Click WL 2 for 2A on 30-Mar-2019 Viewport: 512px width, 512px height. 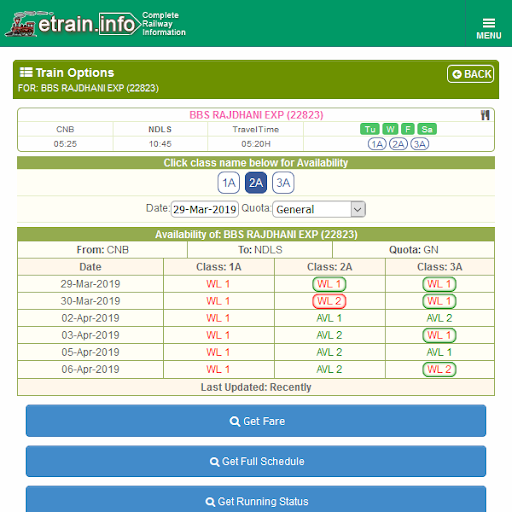click(x=329, y=301)
